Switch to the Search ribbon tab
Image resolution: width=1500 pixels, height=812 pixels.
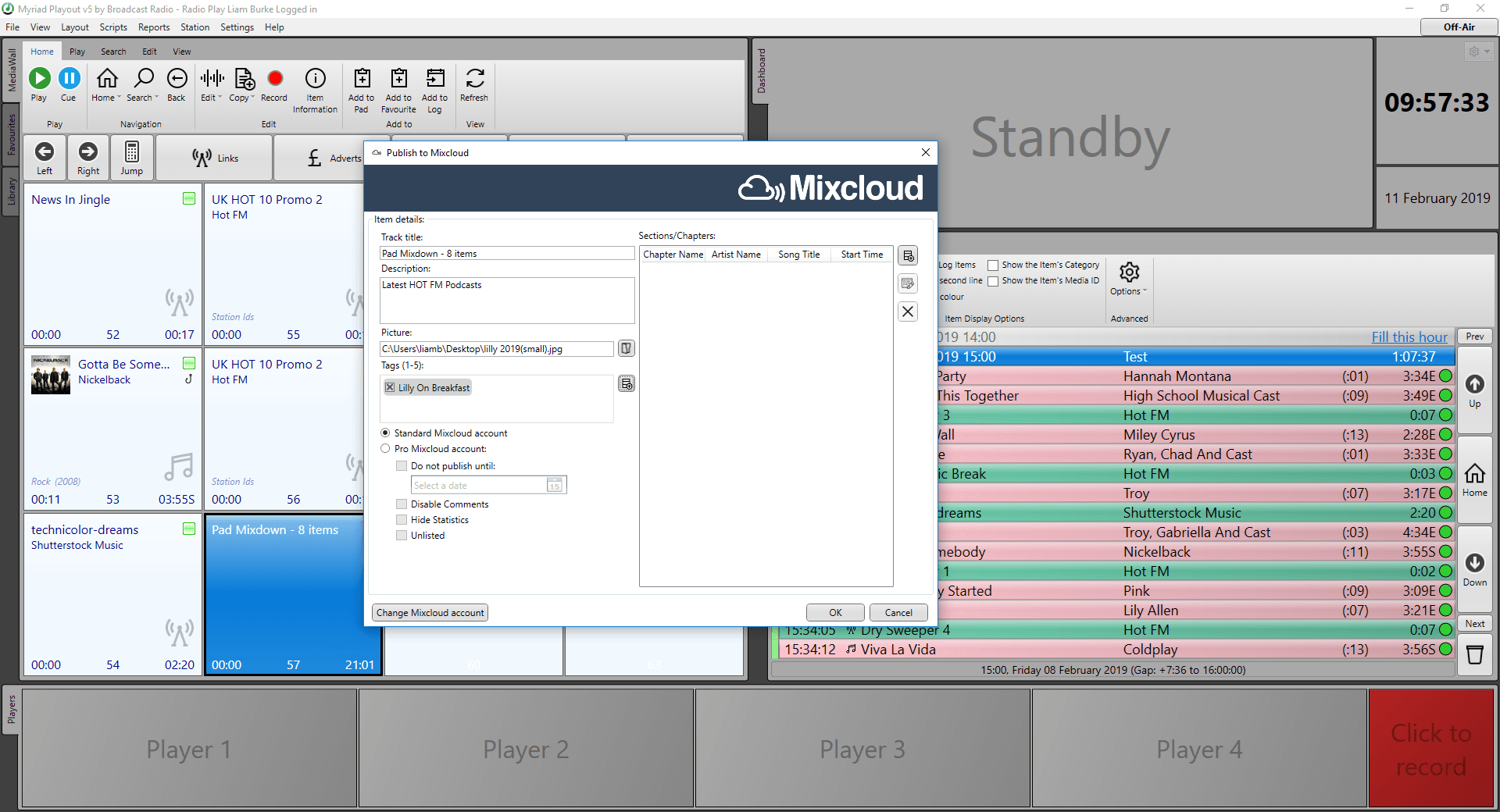(113, 51)
